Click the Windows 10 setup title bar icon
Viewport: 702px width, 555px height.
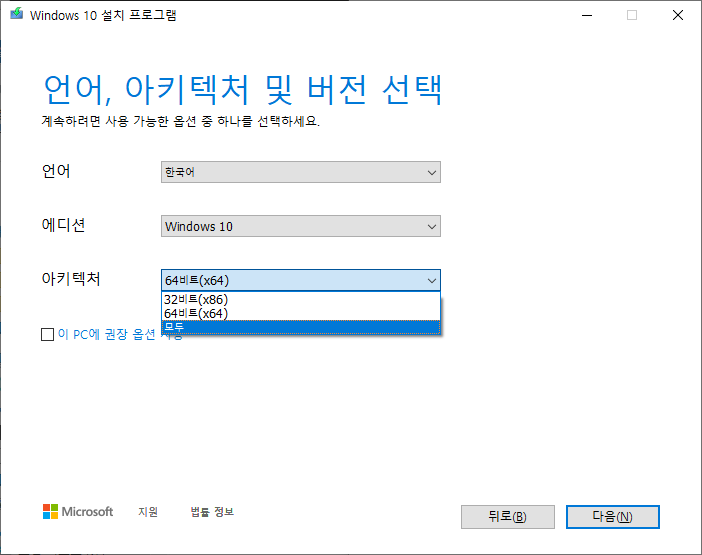[x=17, y=14]
